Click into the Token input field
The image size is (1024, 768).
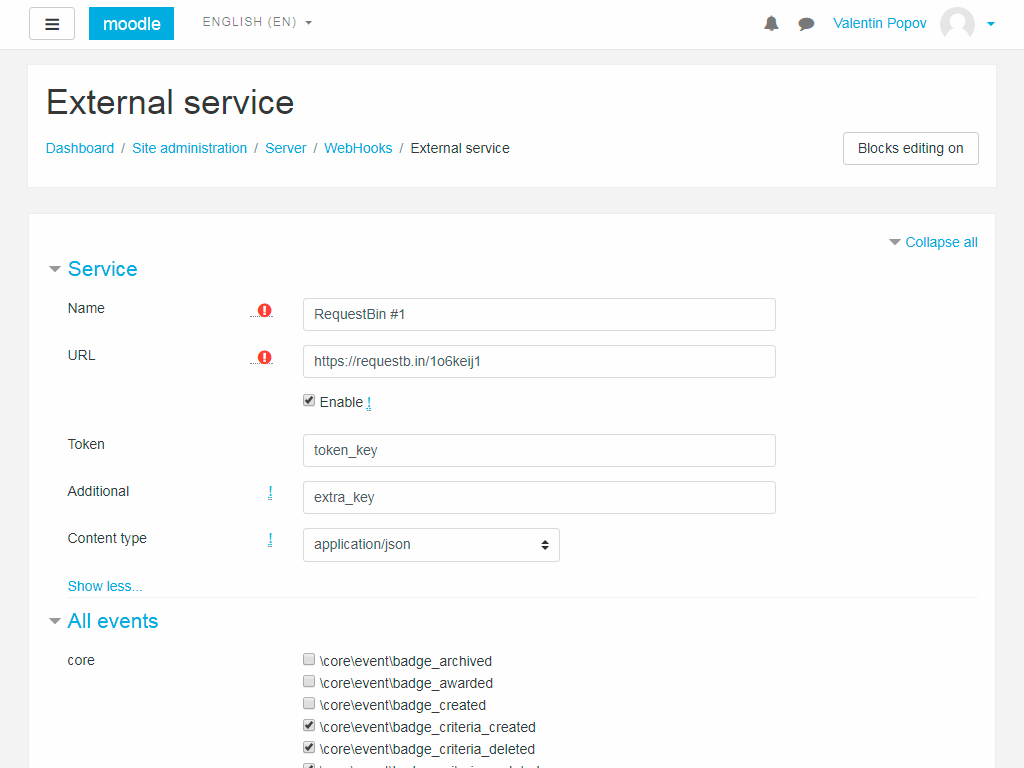pyautogui.click(x=539, y=450)
